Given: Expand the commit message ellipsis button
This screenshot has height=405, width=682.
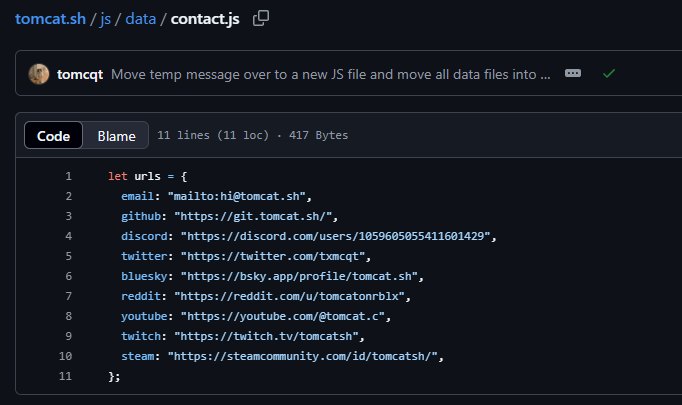Looking at the screenshot, I should [573, 74].
